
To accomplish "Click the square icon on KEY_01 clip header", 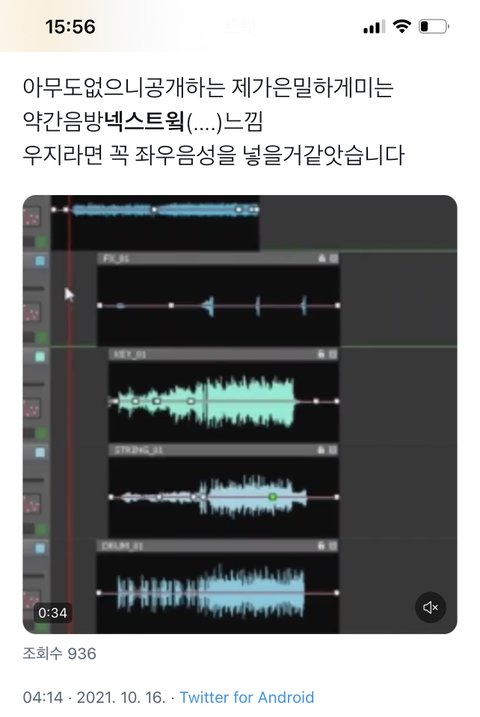I will pos(333,354).
